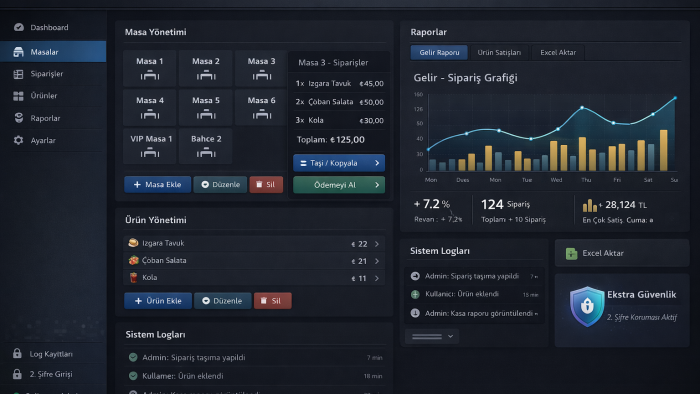Click the '124 Sipariş' statistic

(505, 204)
